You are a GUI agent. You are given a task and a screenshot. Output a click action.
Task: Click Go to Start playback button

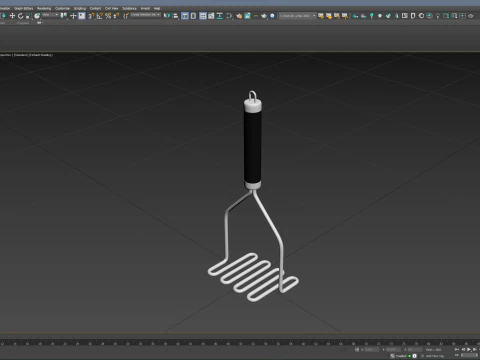click(457, 349)
